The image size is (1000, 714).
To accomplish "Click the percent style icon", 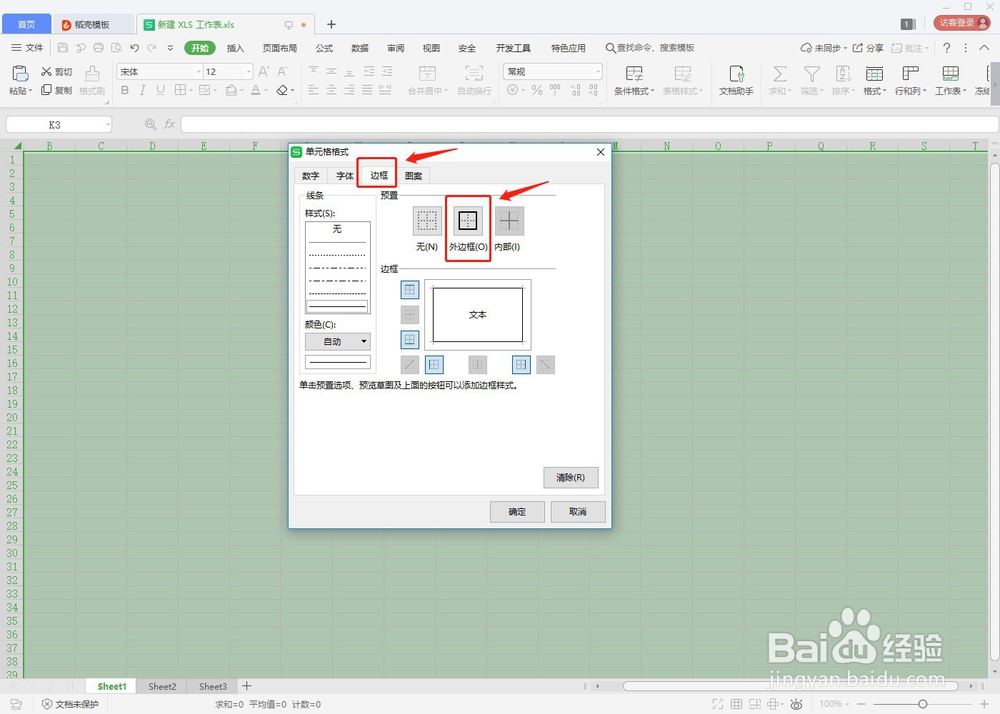I will tap(537, 91).
